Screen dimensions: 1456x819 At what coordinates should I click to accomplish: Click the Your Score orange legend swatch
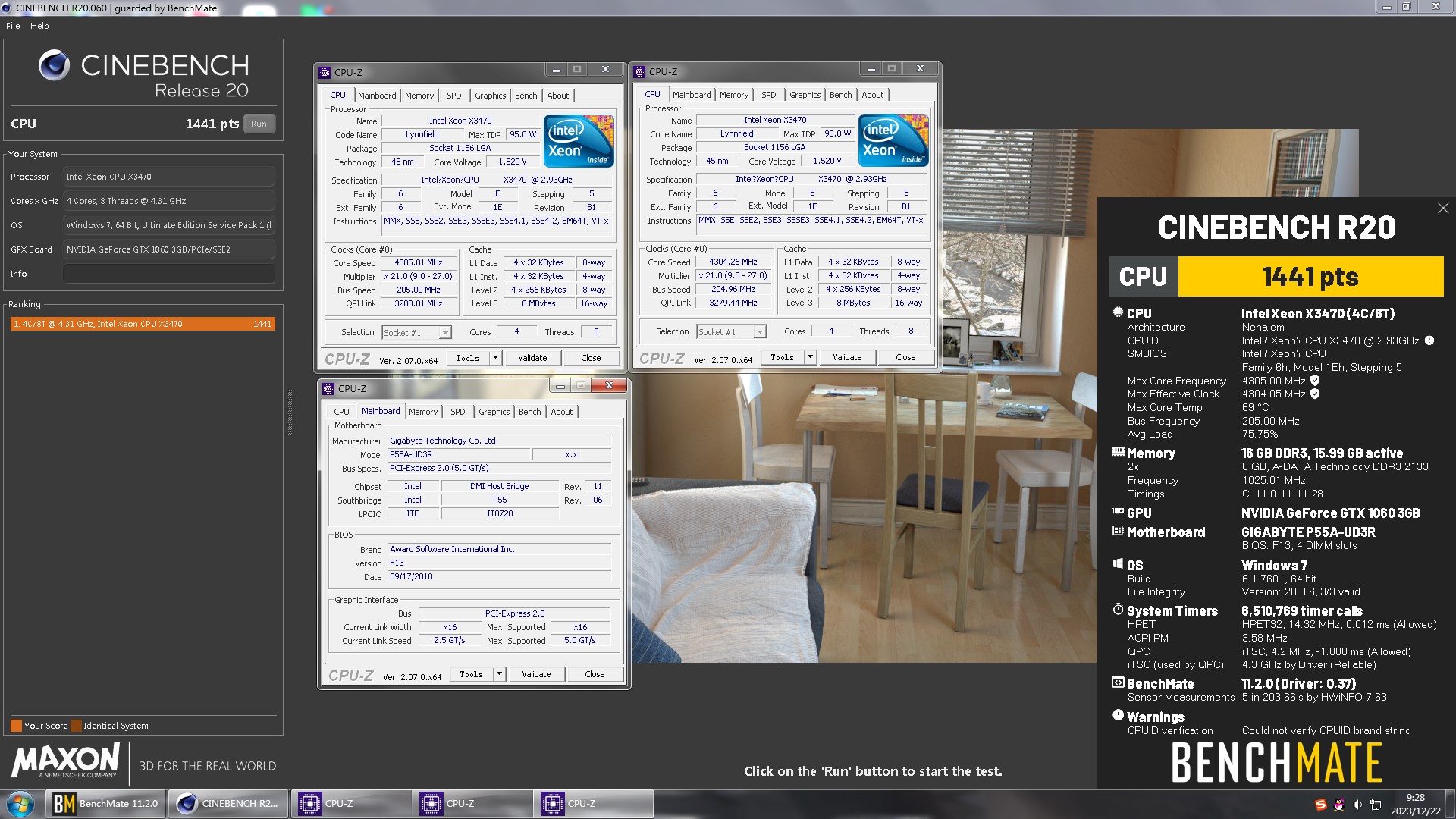(x=16, y=726)
